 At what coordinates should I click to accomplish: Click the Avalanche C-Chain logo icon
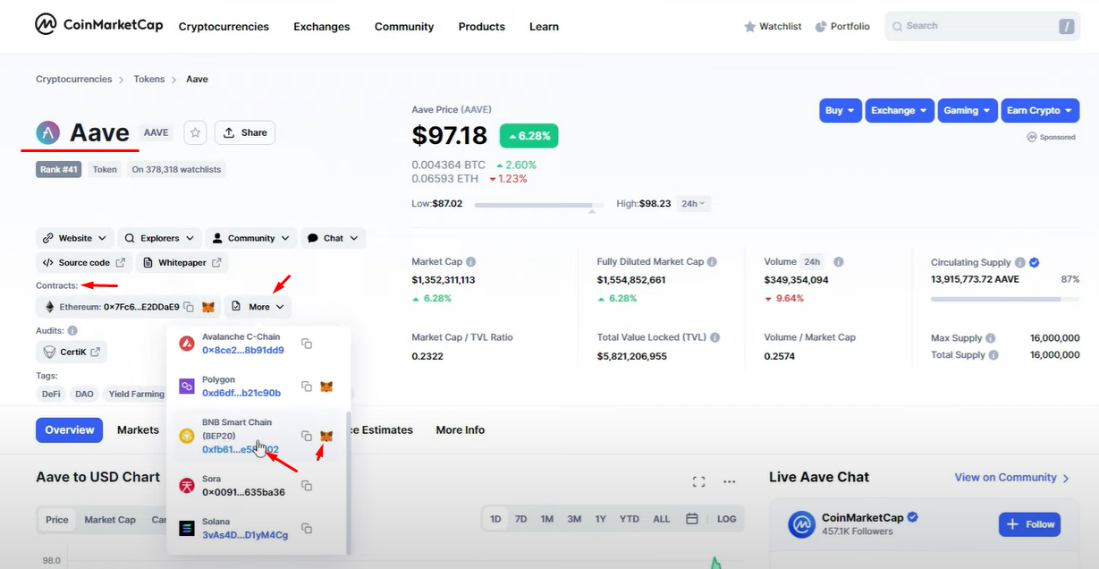(186, 343)
